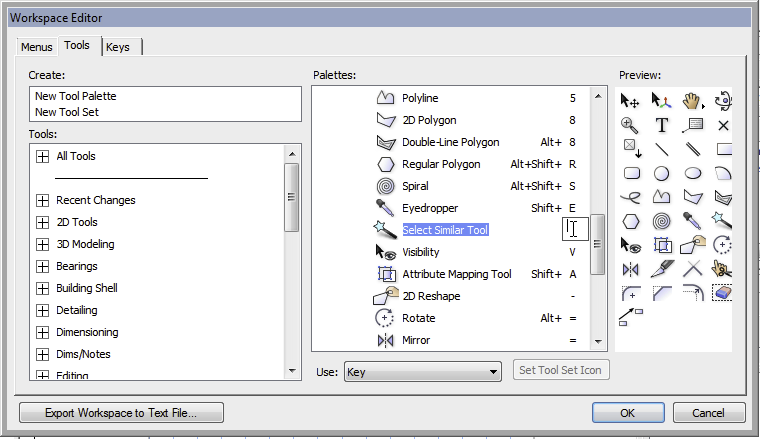This screenshot has width=760, height=439.
Task: Select the Eraser icon in Preview palette
Action: click(x=723, y=293)
